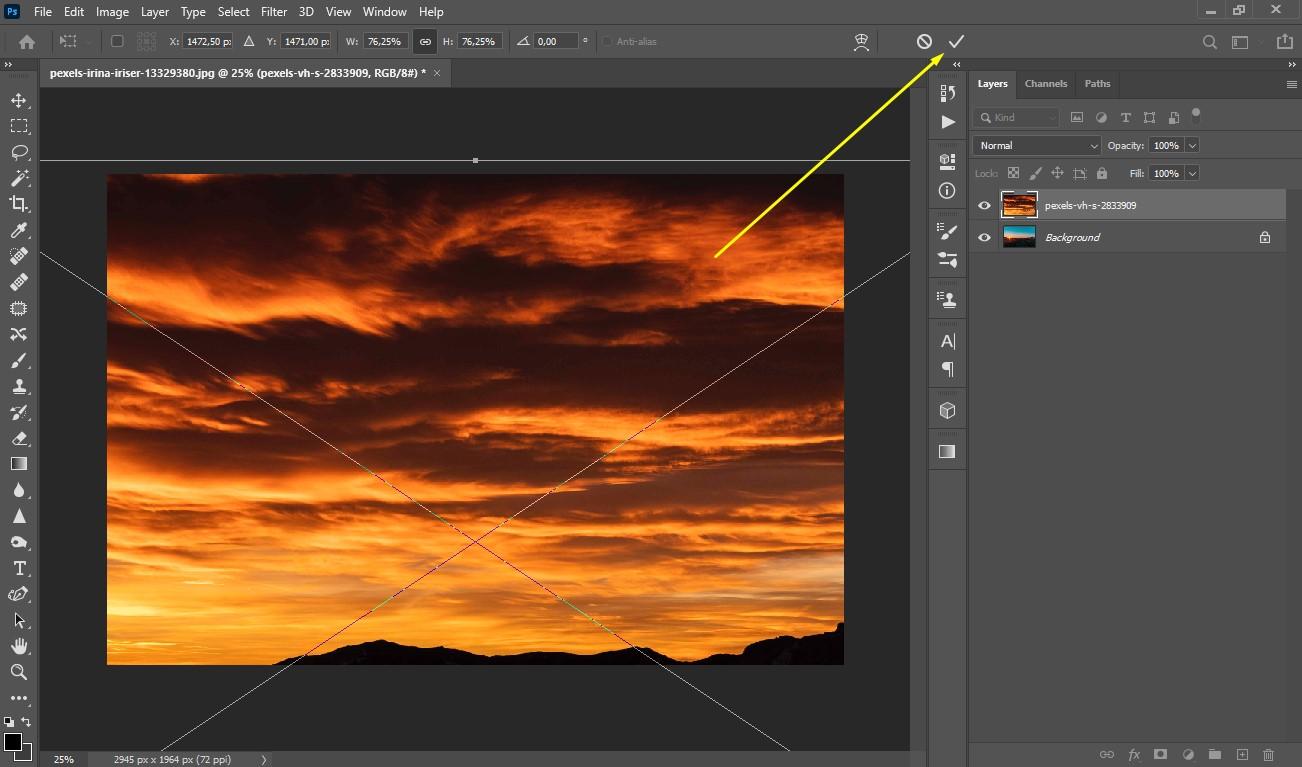Screen dimensions: 1302x767
Task: Click the delete layer trash icon
Action: point(1268,755)
